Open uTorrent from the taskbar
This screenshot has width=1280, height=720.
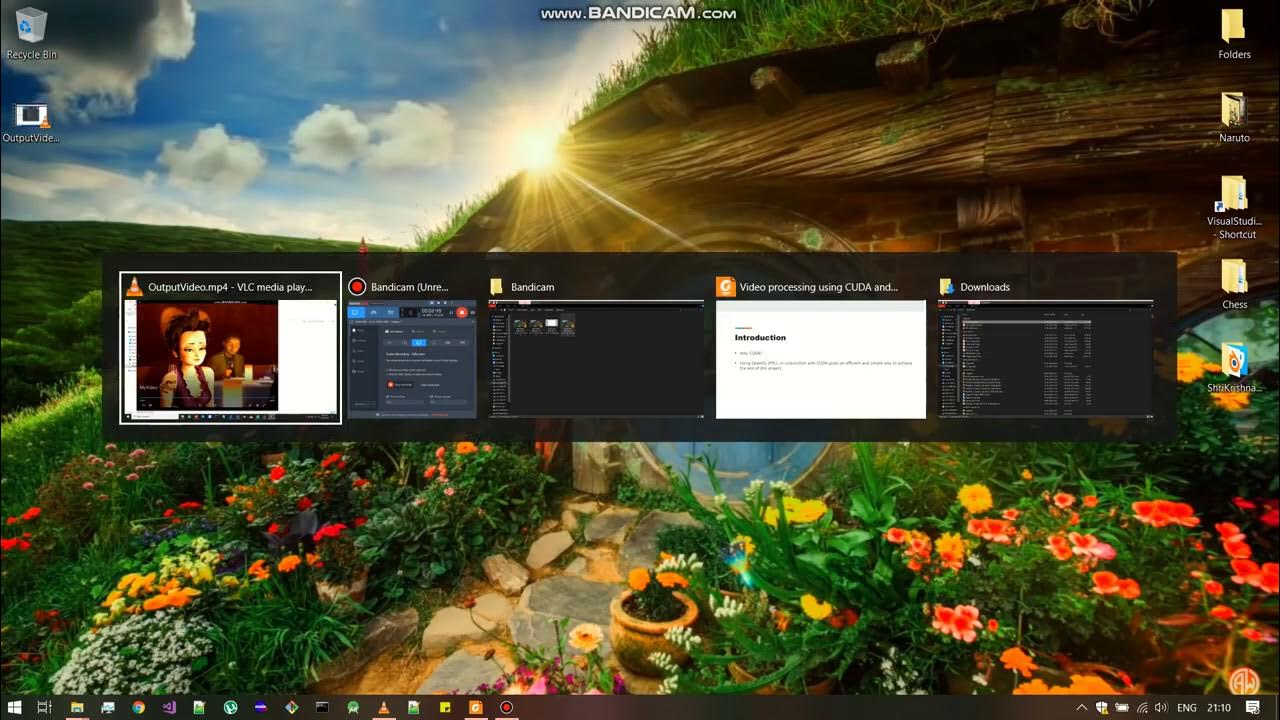pos(230,707)
